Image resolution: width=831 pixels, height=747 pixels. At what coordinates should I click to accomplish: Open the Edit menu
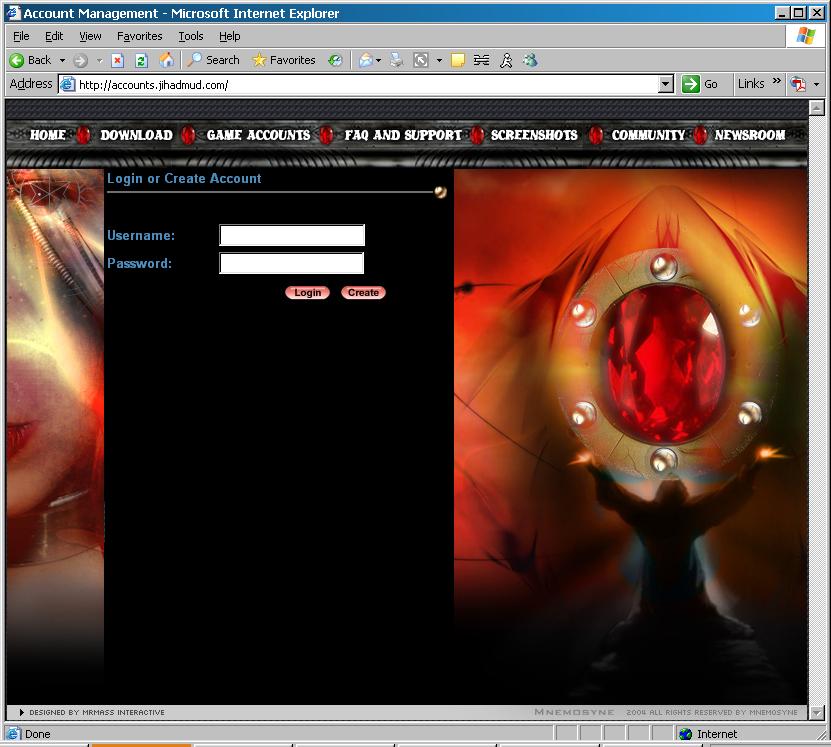click(x=54, y=36)
